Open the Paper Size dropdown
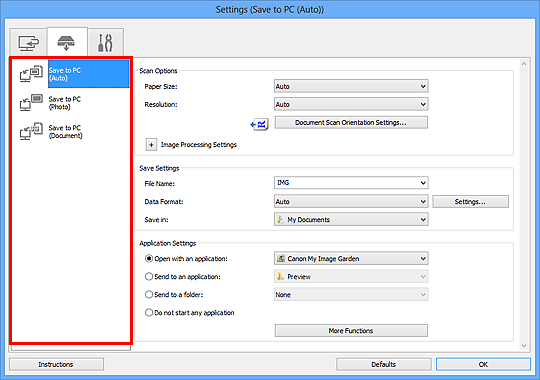540x380 pixels. click(x=351, y=86)
